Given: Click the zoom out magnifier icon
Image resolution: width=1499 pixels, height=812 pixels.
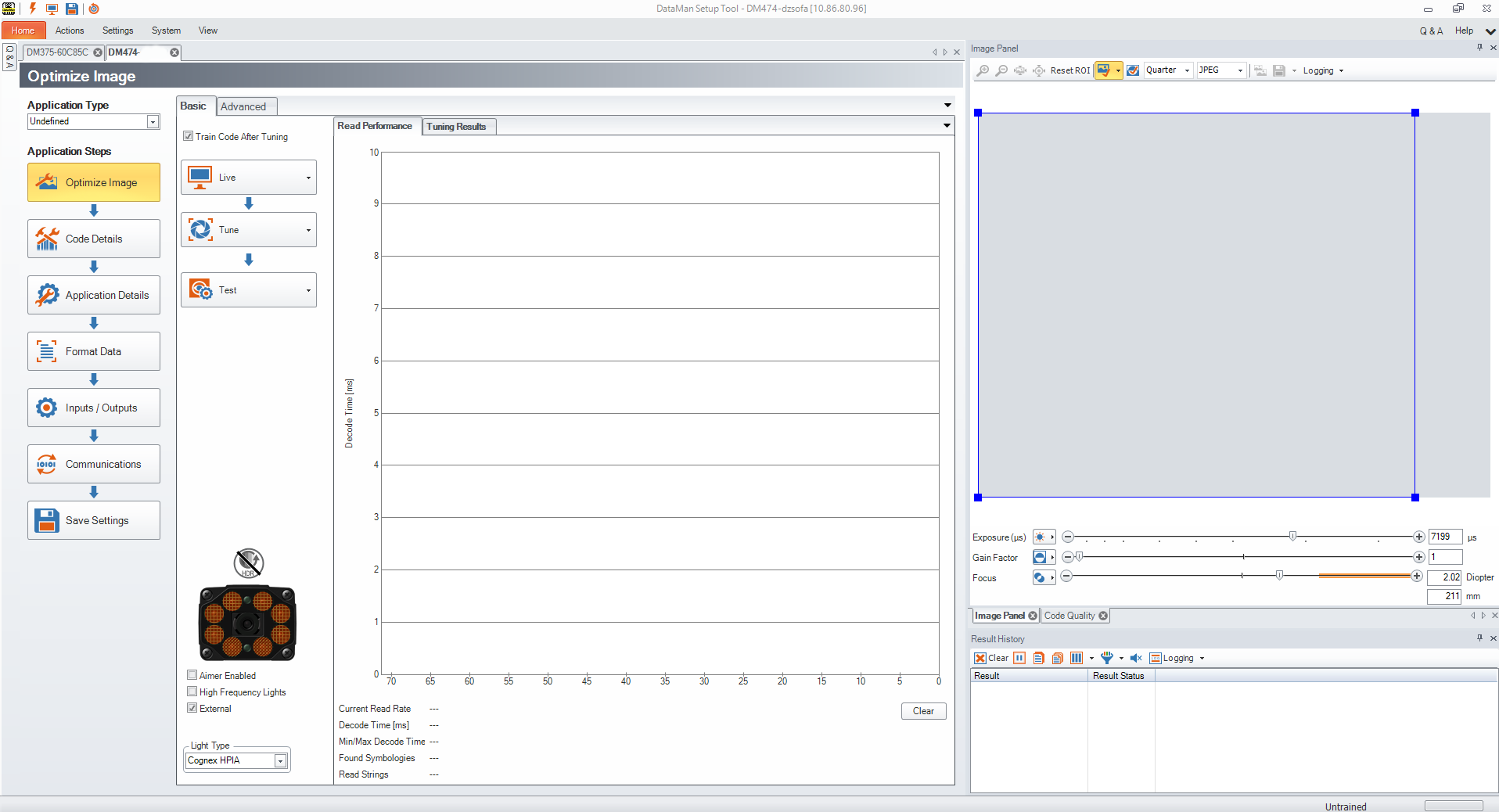Looking at the screenshot, I should pos(1001,70).
